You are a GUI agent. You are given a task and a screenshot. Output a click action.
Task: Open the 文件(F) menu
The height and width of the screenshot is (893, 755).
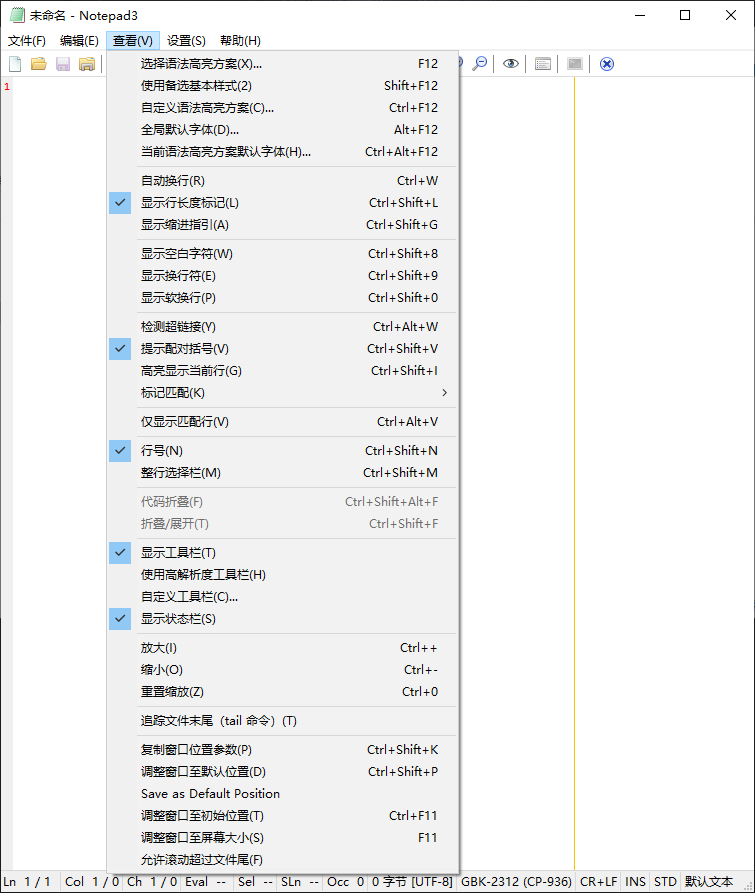click(x=27, y=40)
